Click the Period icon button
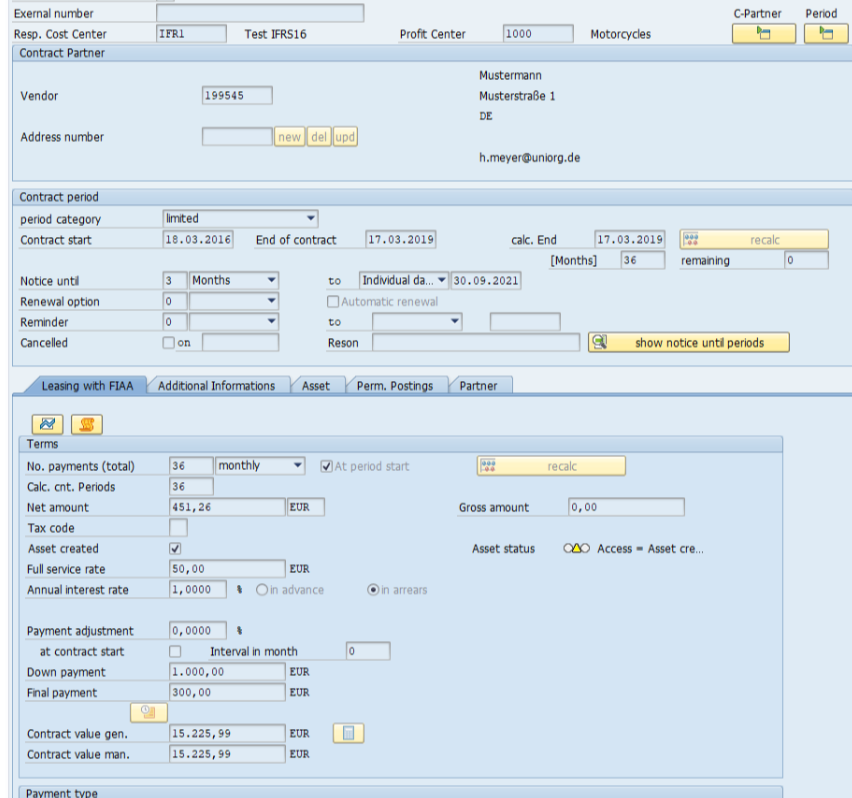 click(x=826, y=34)
